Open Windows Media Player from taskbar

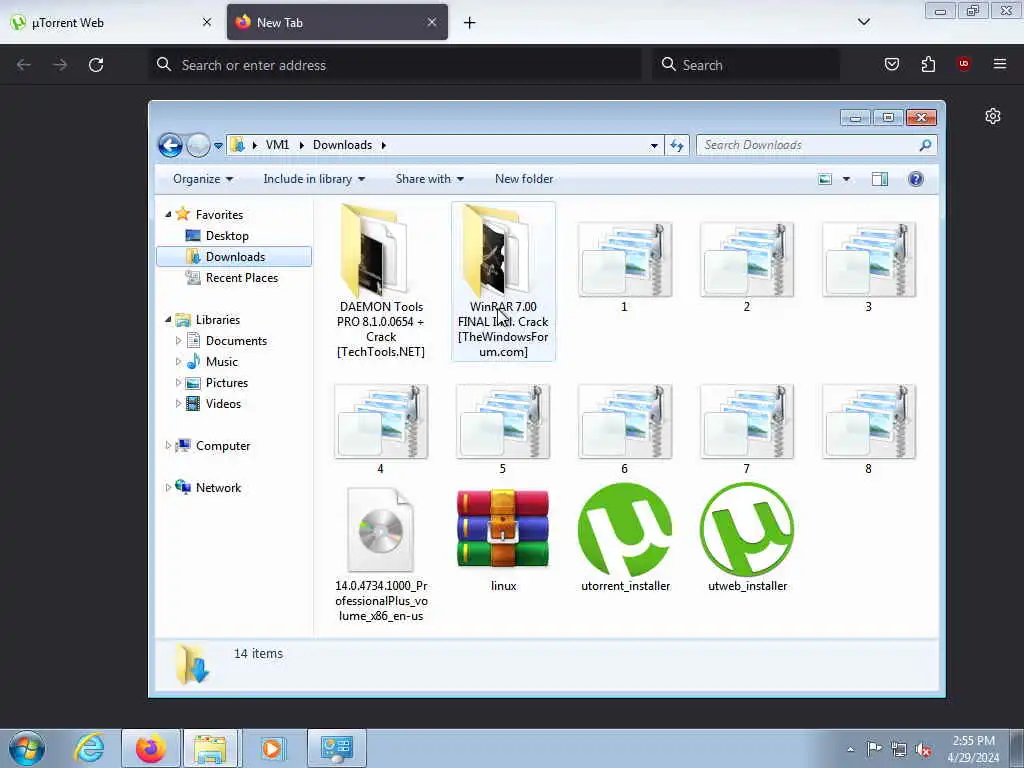(x=273, y=748)
